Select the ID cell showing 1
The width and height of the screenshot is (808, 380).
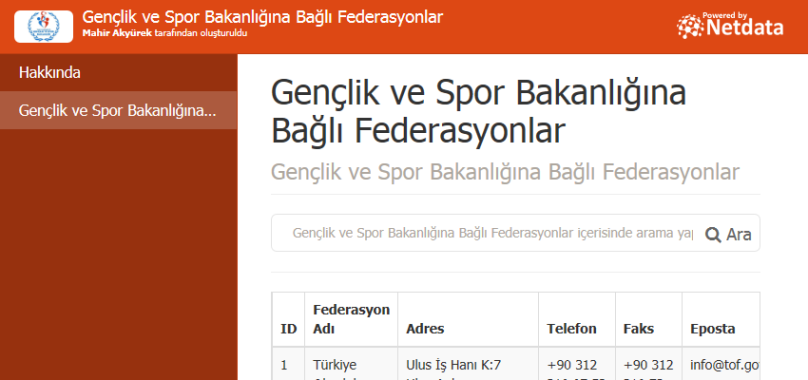tap(289, 364)
